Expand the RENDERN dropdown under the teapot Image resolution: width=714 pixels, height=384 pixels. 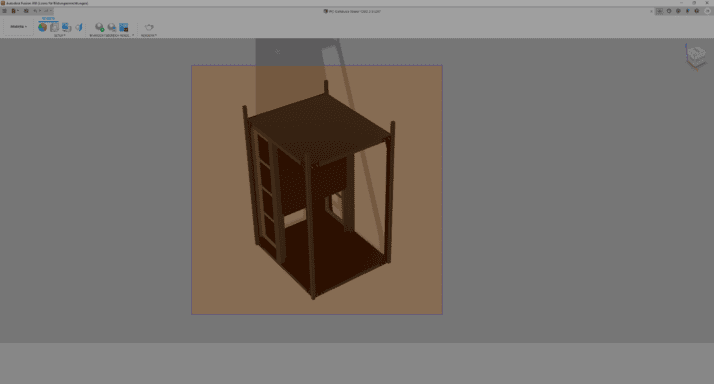149,35
